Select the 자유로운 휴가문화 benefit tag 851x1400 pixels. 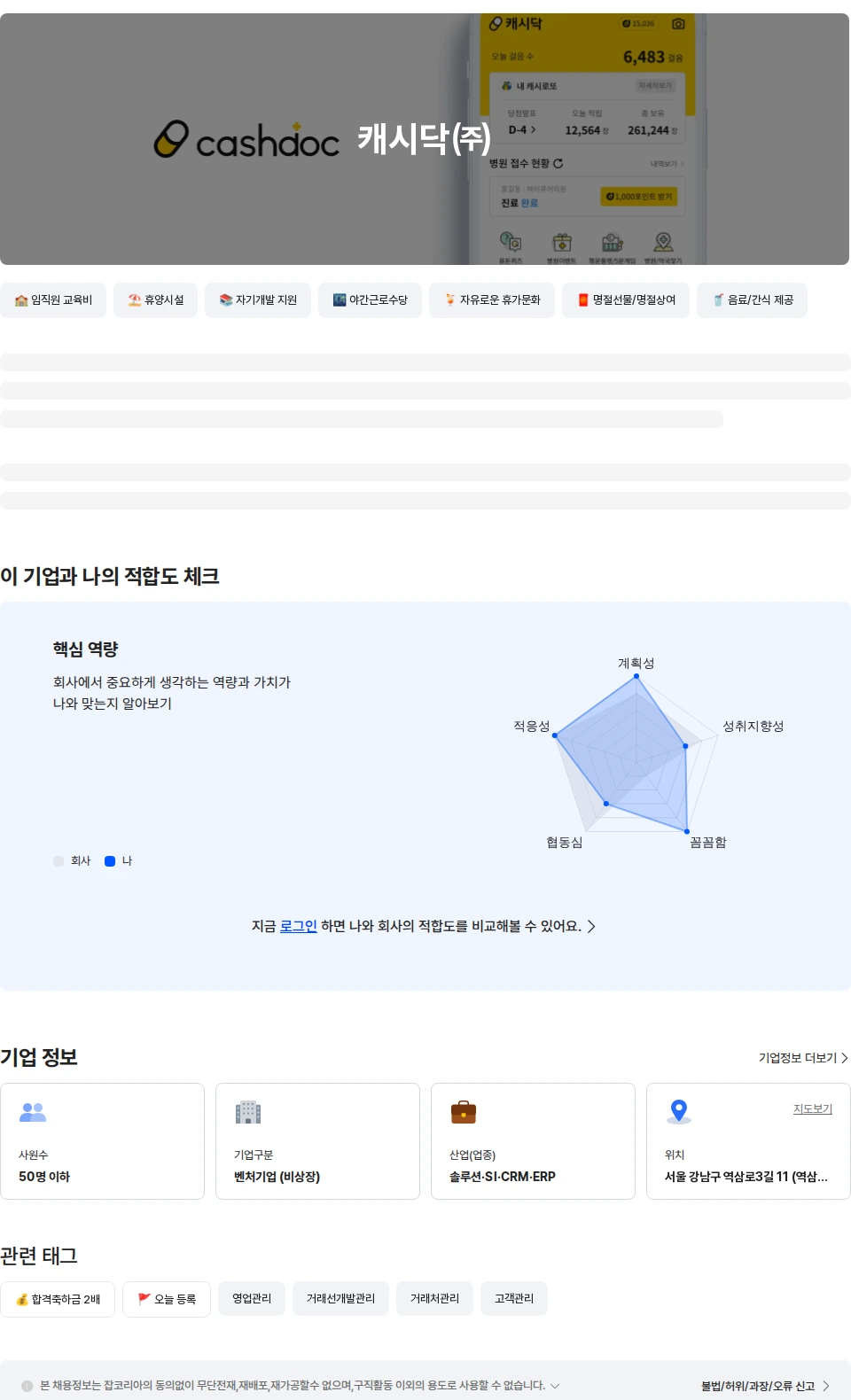[492, 300]
